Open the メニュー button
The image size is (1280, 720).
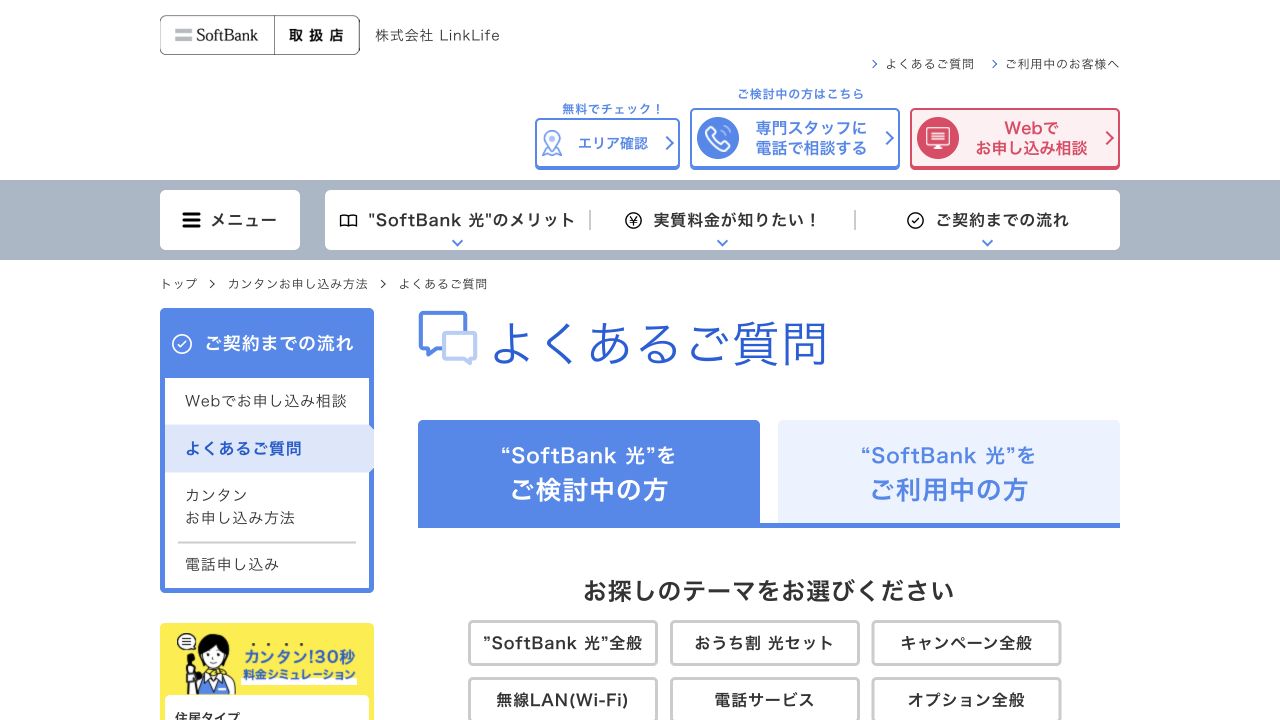230,220
